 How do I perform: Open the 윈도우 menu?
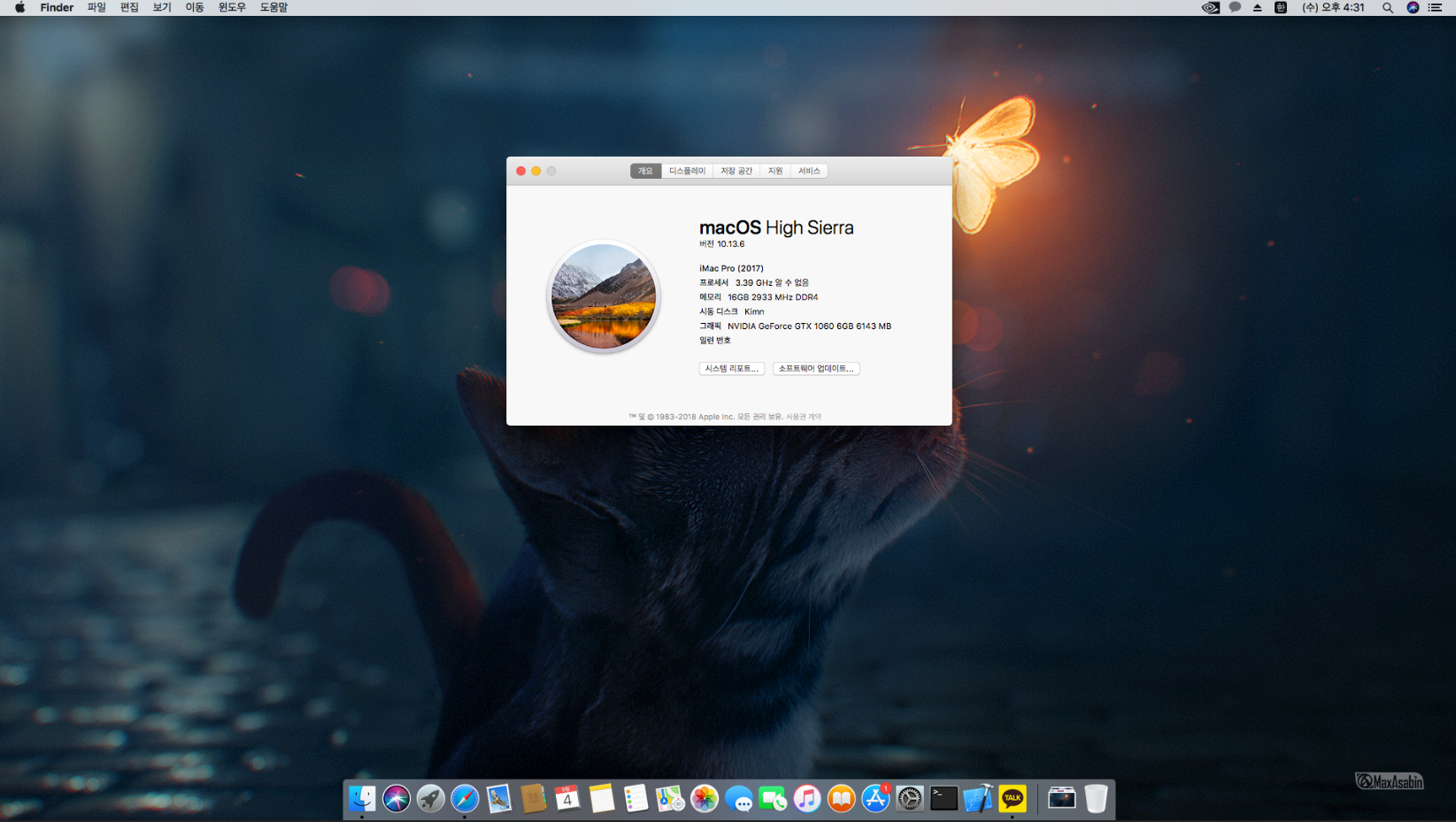(x=232, y=7)
